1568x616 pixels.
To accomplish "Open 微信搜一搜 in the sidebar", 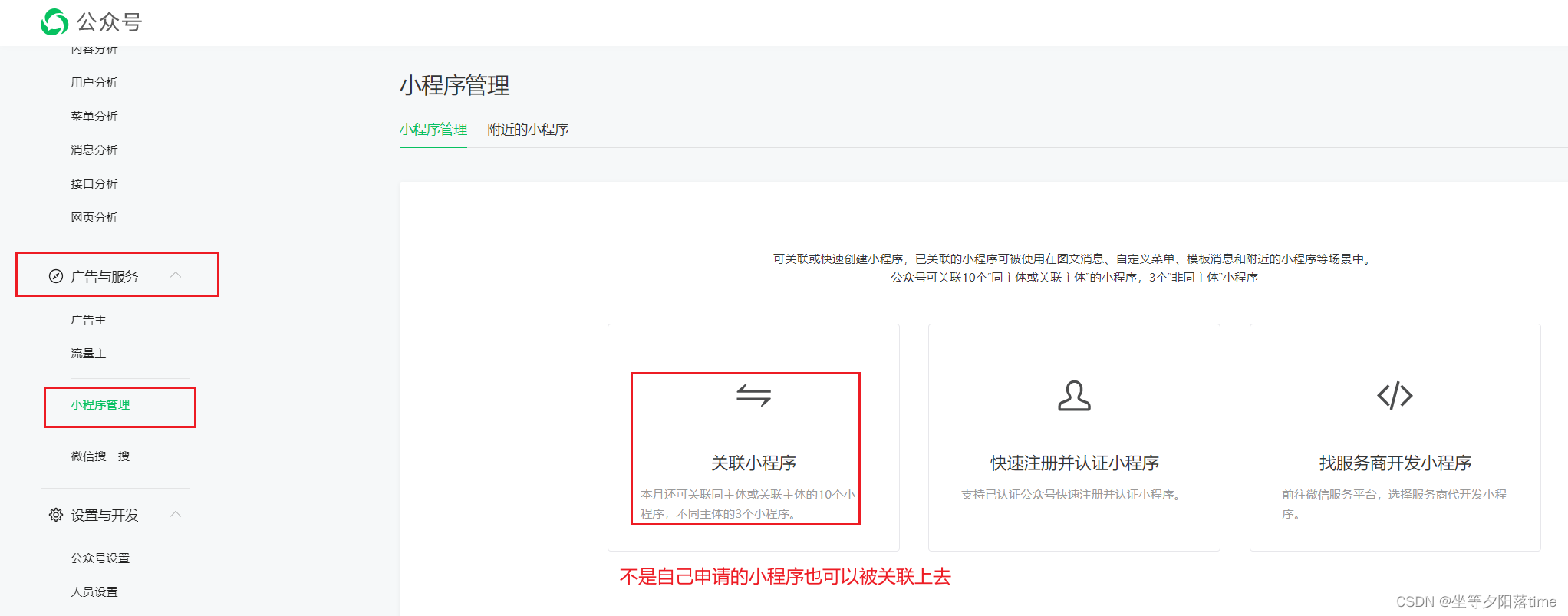I will (x=100, y=456).
